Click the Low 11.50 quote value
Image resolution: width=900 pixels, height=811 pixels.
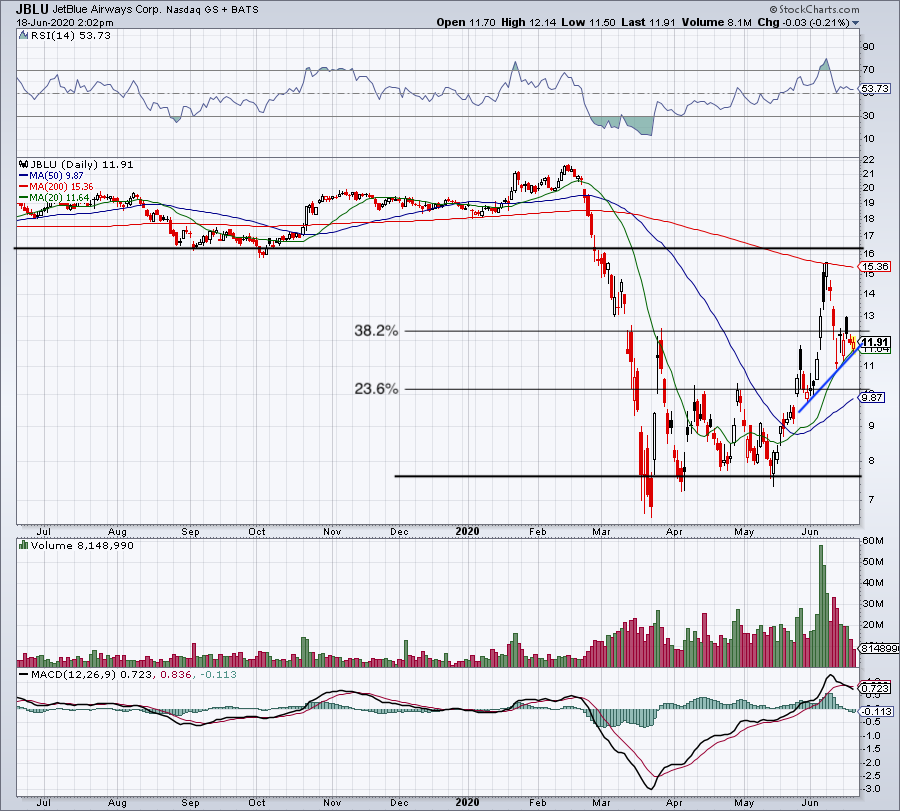[588, 22]
